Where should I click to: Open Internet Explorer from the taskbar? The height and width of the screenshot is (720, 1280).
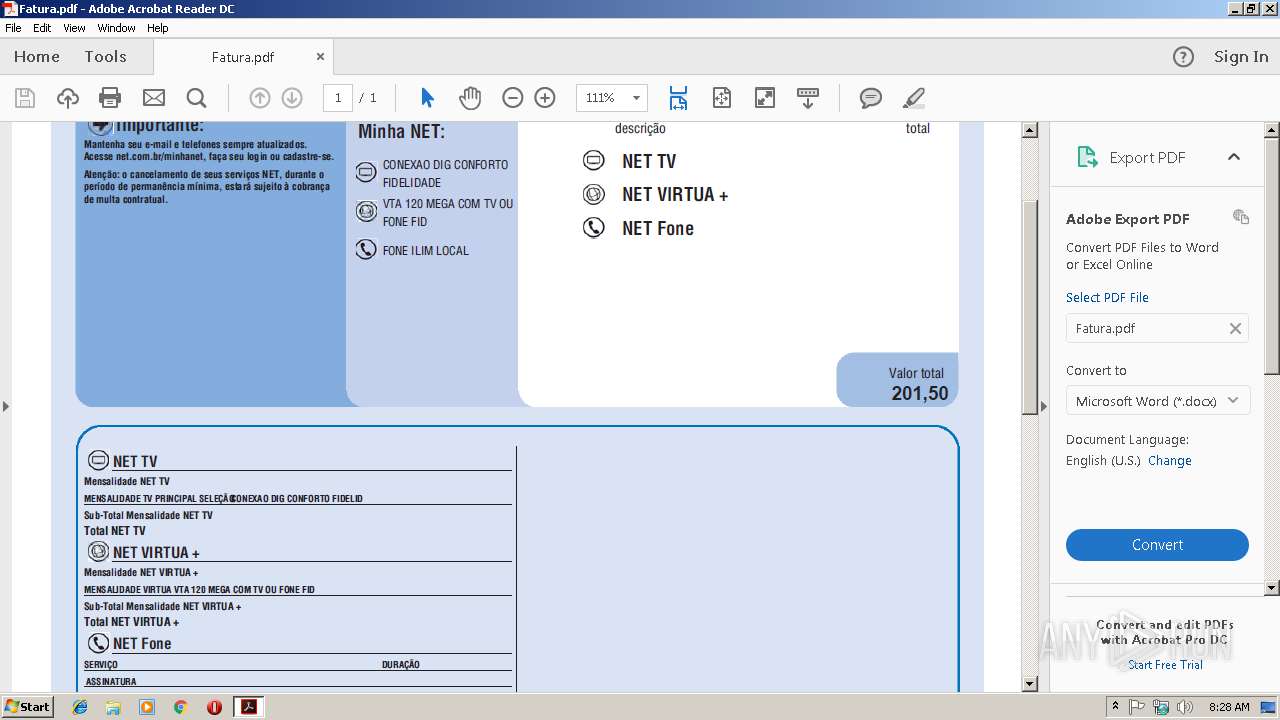(x=80, y=707)
